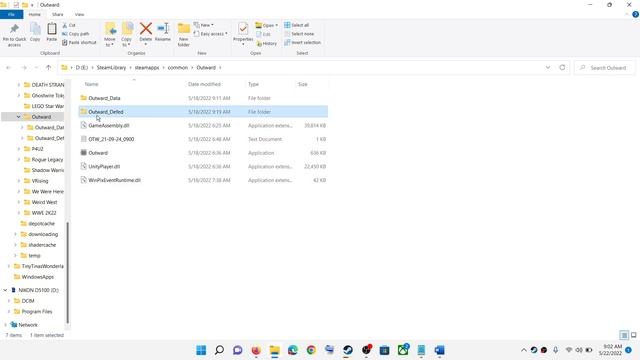Viewport: 640px width, 360px height.
Task: Open Word from taskbar
Action: click(440, 350)
